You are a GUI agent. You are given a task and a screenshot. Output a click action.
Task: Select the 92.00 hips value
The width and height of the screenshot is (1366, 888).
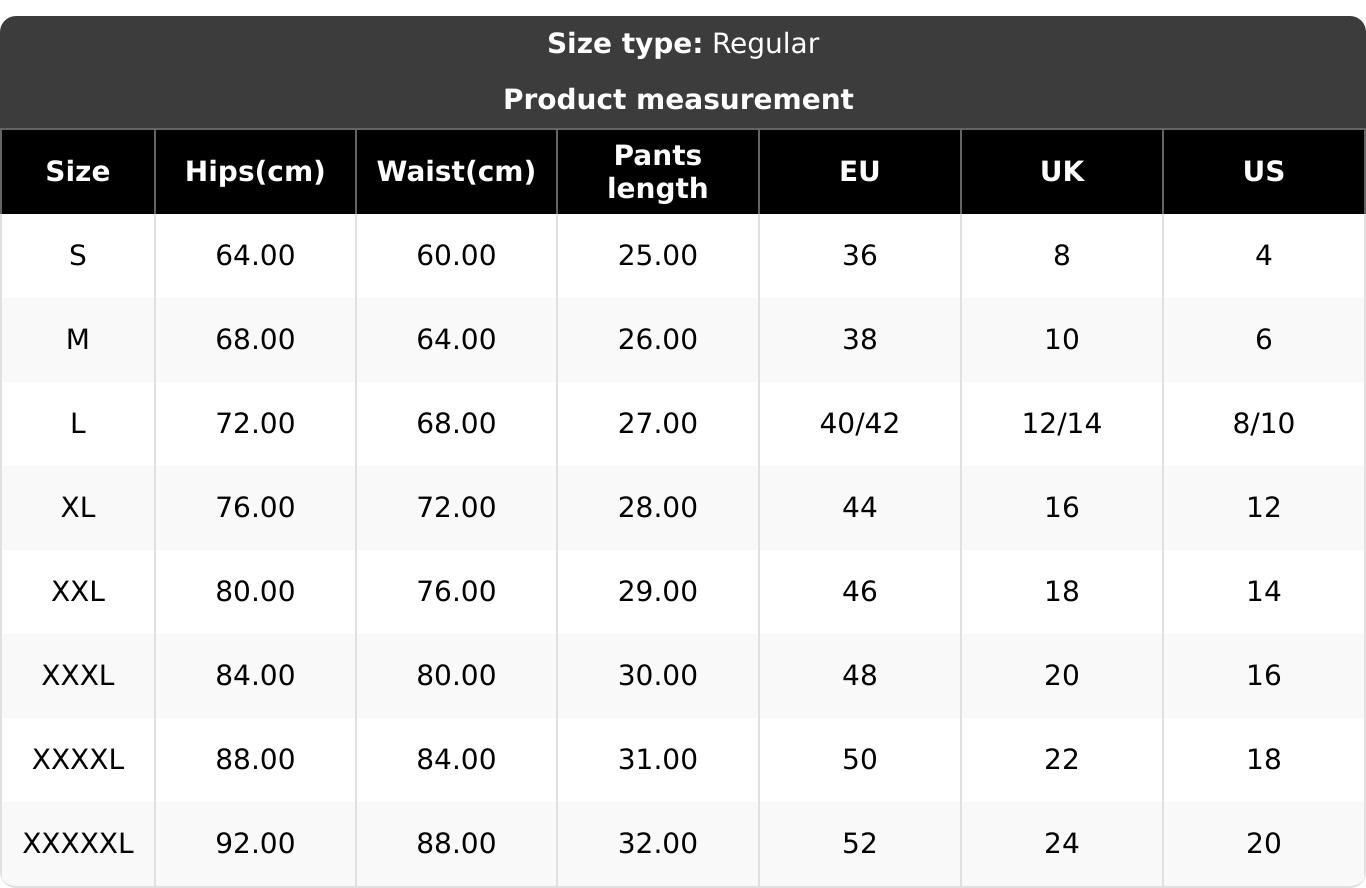pyautogui.click(x=255, y=844)
